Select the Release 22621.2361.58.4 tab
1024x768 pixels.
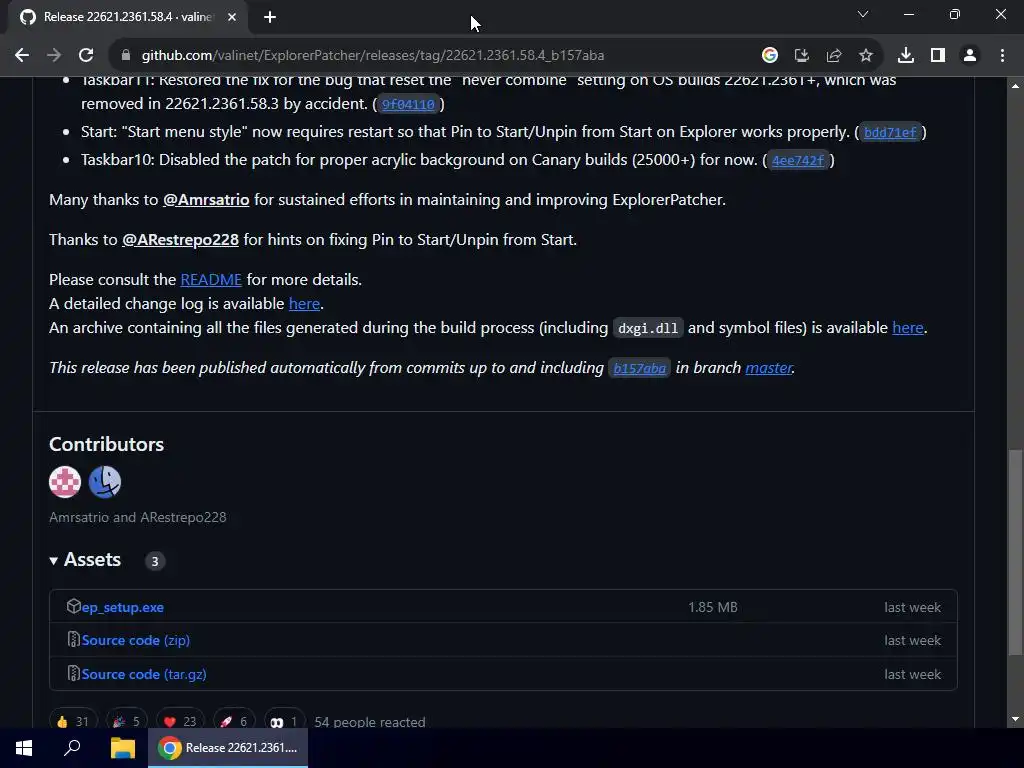(129, 17)
